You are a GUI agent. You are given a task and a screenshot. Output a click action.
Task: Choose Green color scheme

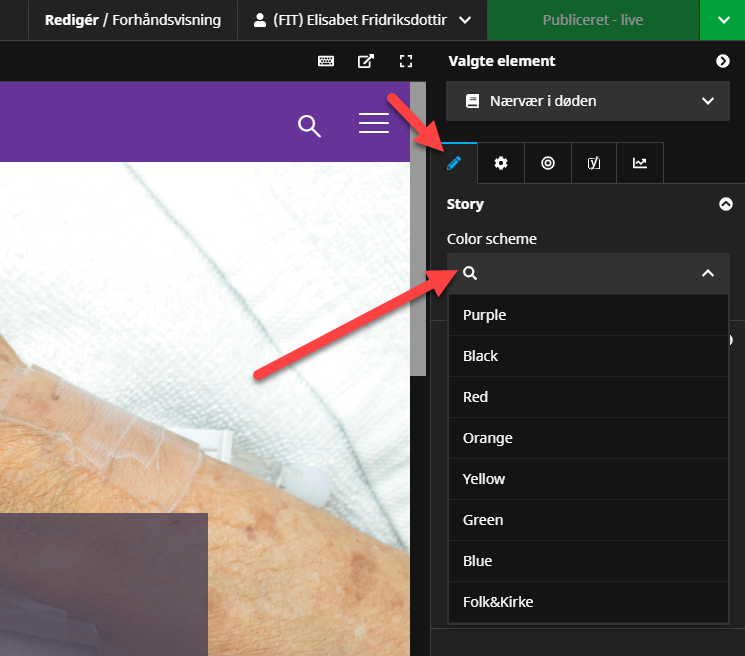pos(588,520)
